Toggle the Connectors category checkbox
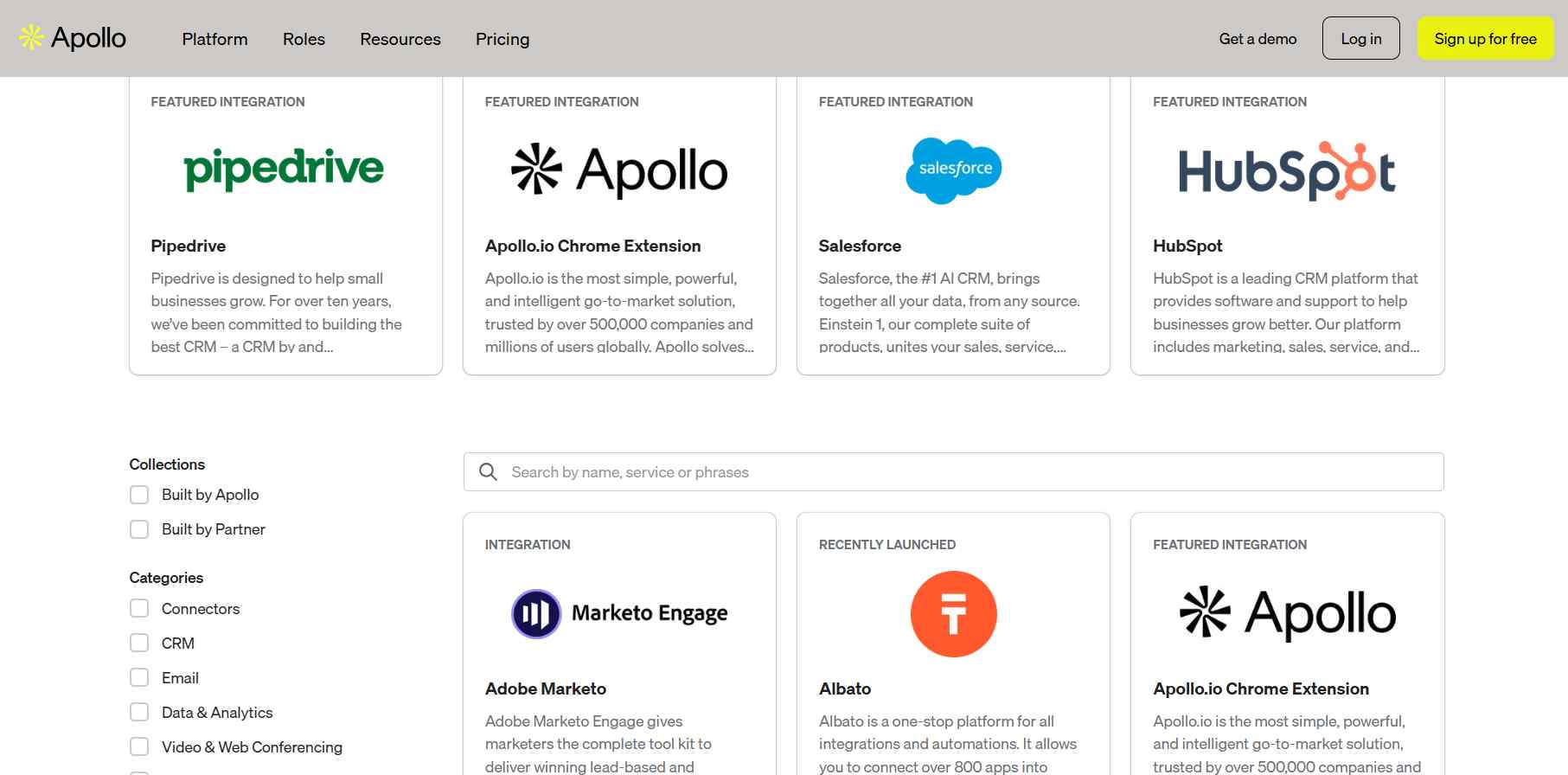The height and width of the screenshot is (775, 1568). pos(139,609)
